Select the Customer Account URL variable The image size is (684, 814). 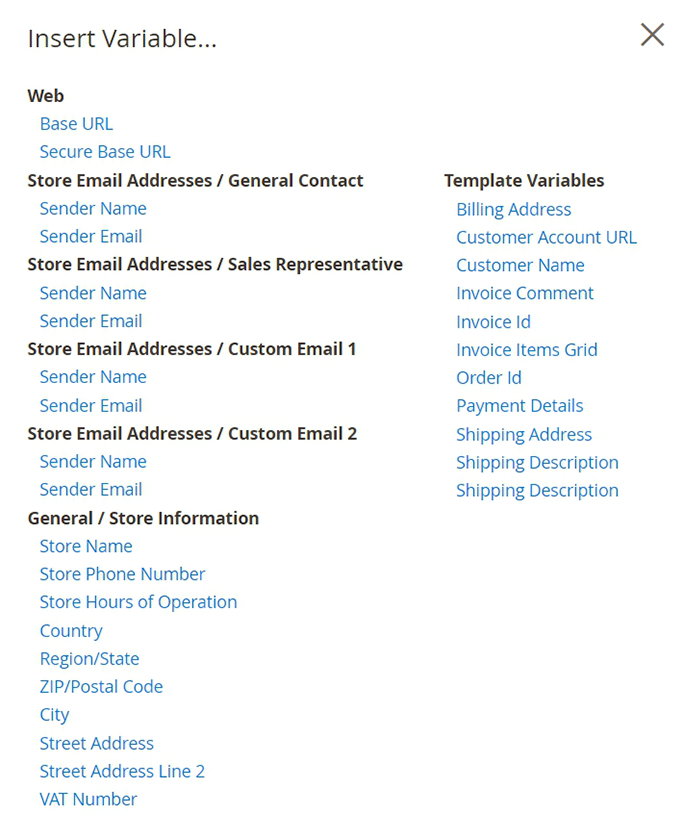pos(546,237)
